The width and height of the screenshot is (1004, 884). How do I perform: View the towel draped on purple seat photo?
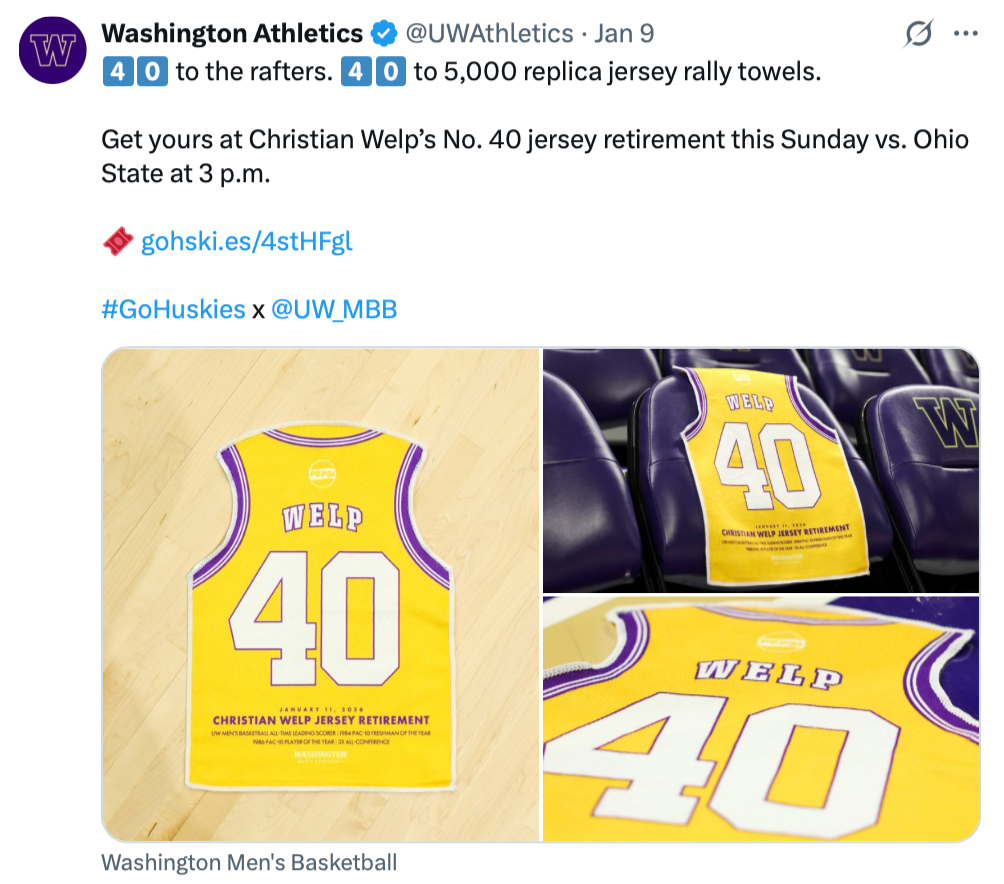(761, 469)
